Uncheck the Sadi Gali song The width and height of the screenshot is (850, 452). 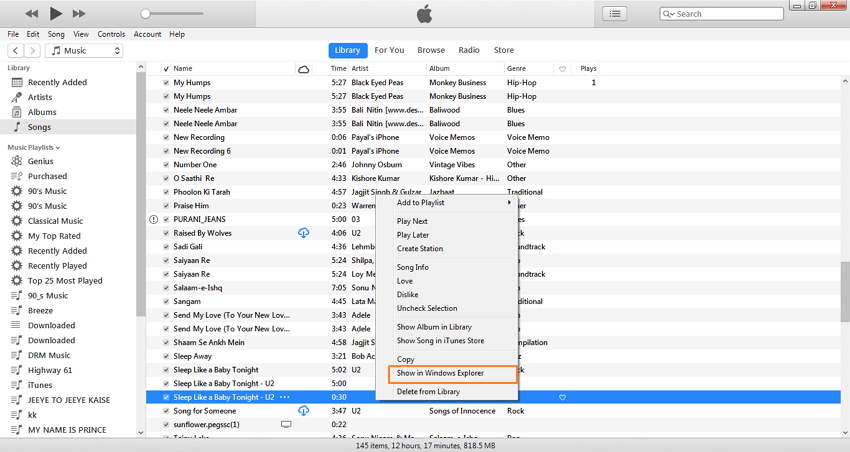tap(166, 247)
